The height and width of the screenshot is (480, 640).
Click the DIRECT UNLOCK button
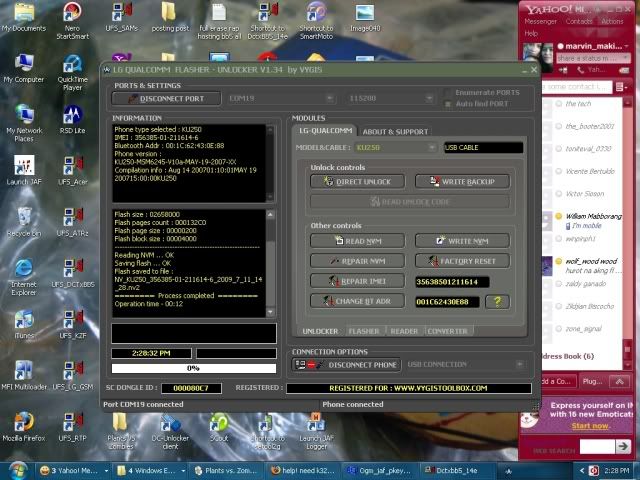358,182
